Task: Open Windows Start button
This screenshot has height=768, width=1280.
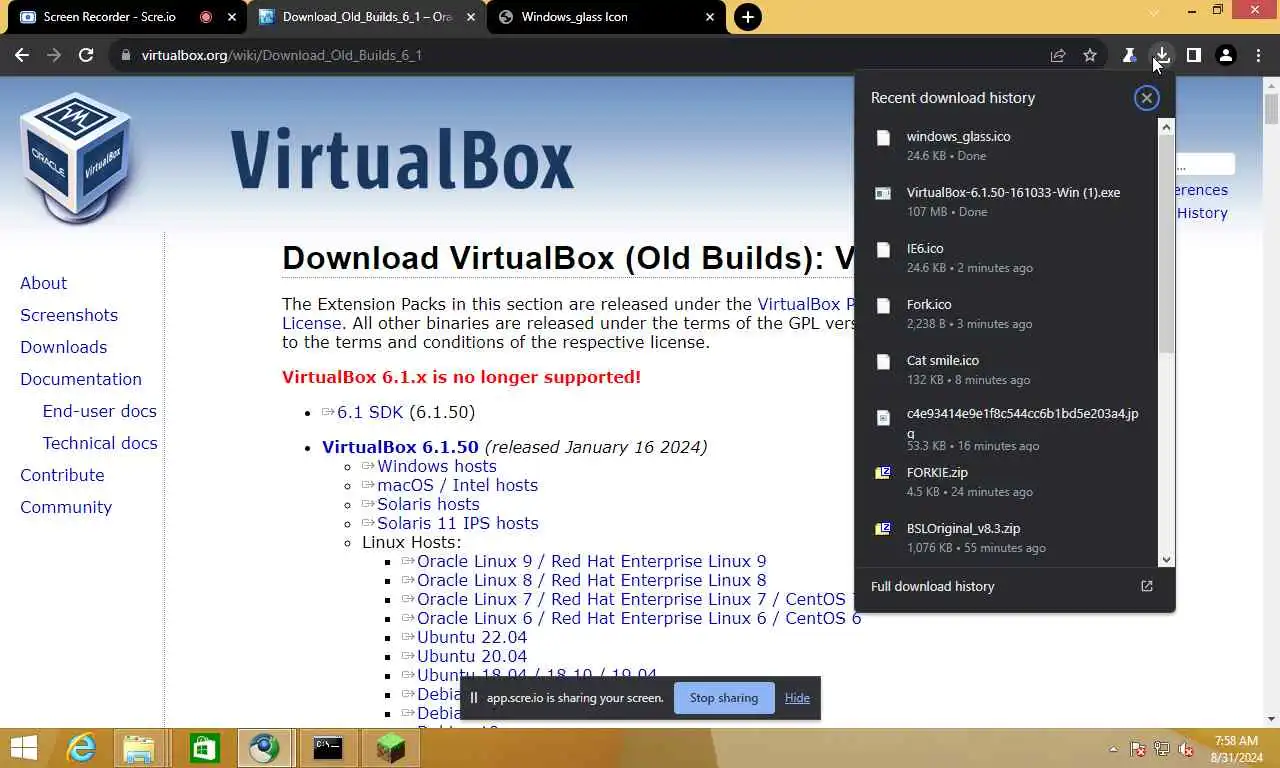Action: tap(23, 748)
